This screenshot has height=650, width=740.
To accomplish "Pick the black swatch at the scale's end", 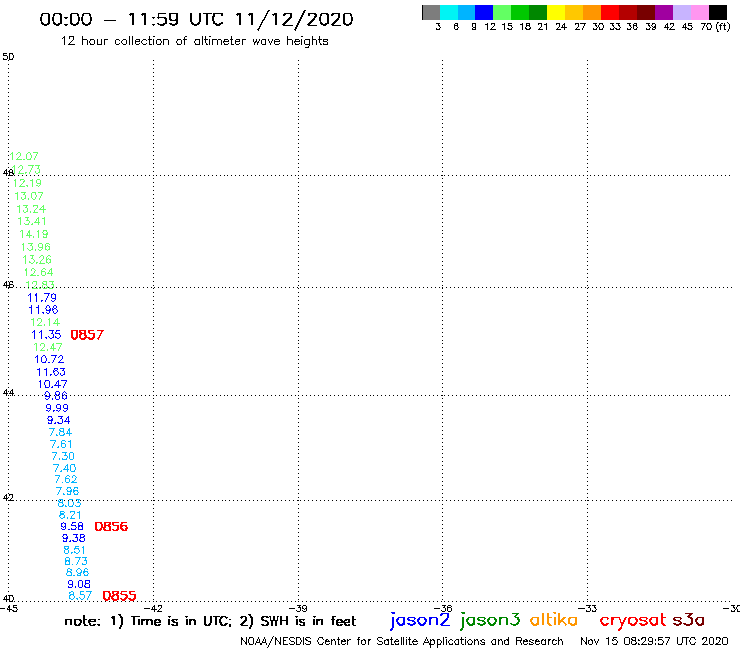I will pos(717,12).
